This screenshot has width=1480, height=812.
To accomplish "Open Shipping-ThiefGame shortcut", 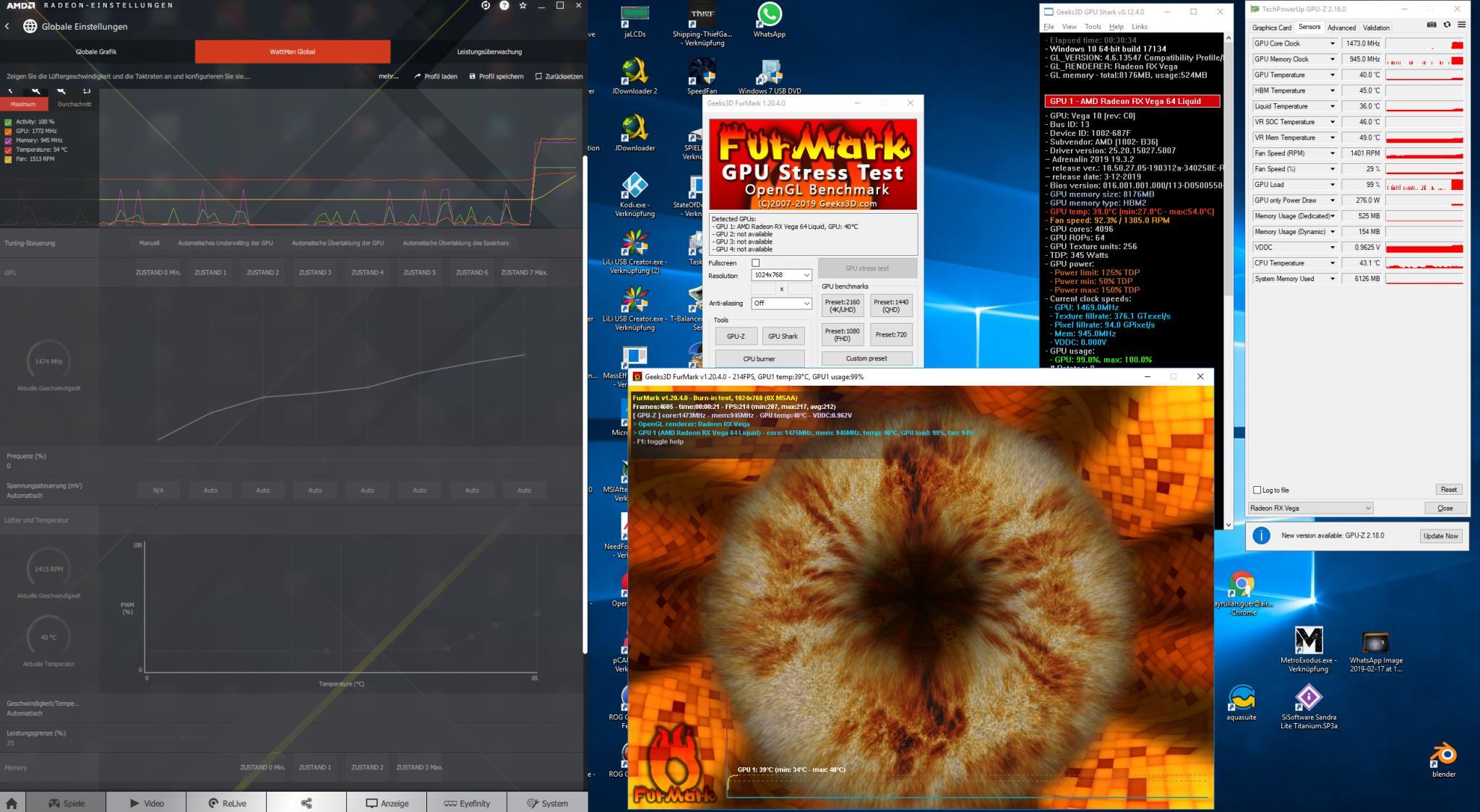I will (x=702, y=24).
